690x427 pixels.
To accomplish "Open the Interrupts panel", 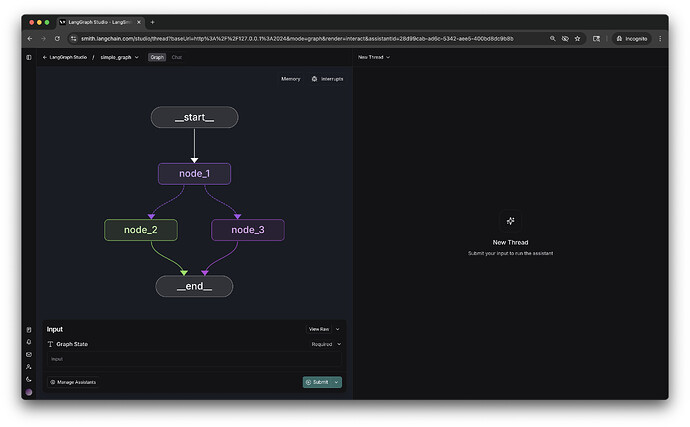I will pyautogui.click(x=327, y=78).
